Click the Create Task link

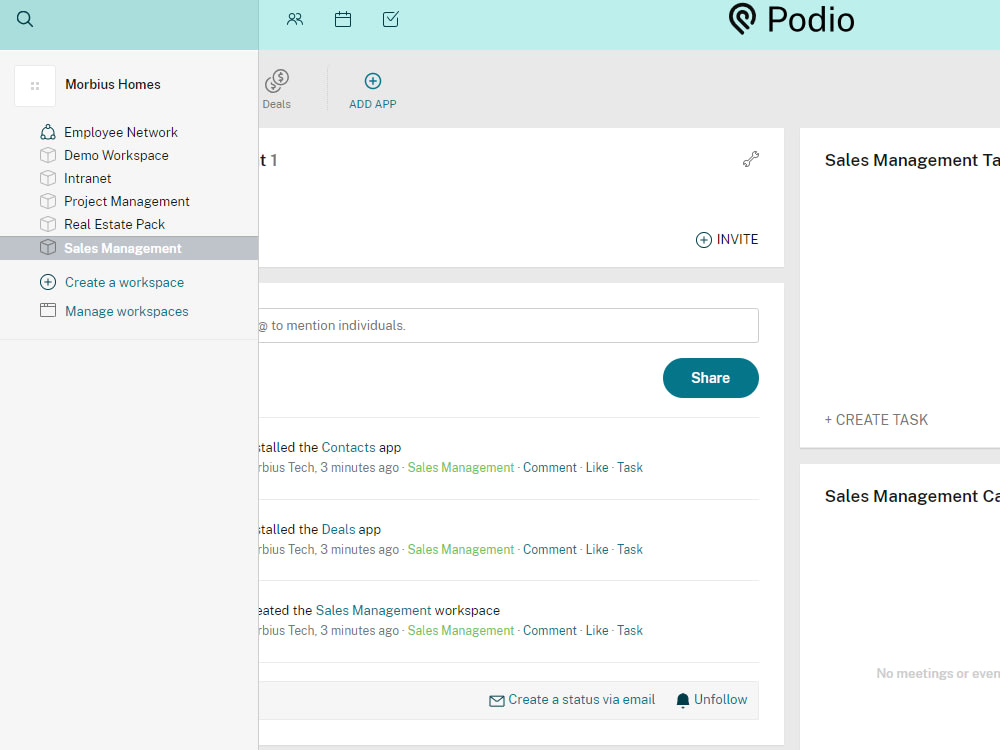point(876,419)
